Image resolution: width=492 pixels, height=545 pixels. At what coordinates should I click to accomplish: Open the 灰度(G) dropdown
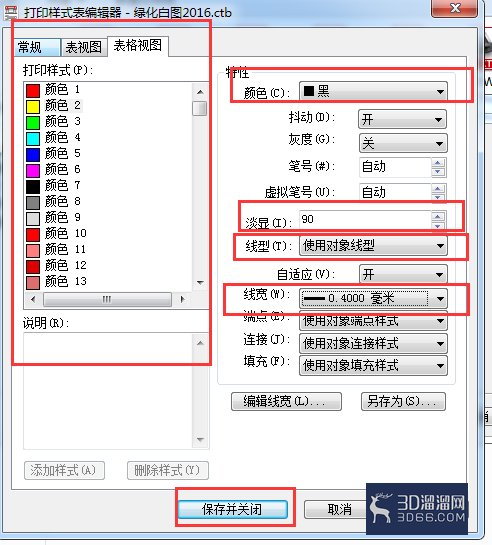click(403, 143)
